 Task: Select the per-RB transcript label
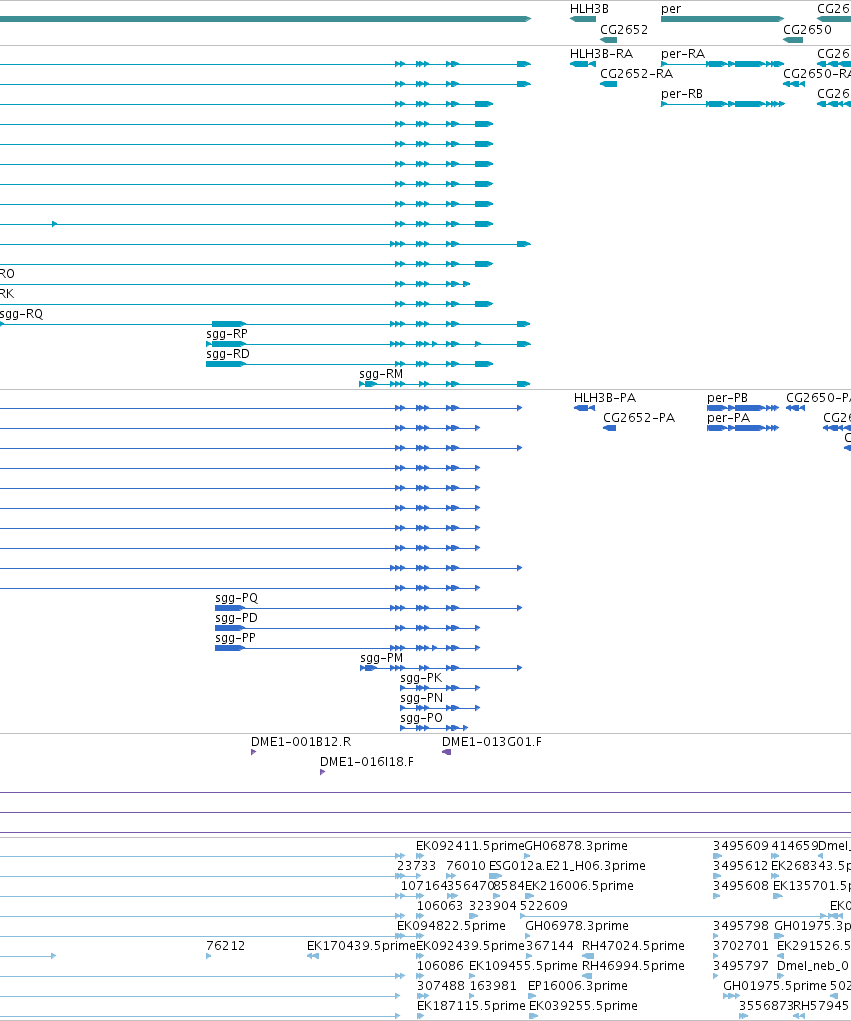(x=682, y=94)
